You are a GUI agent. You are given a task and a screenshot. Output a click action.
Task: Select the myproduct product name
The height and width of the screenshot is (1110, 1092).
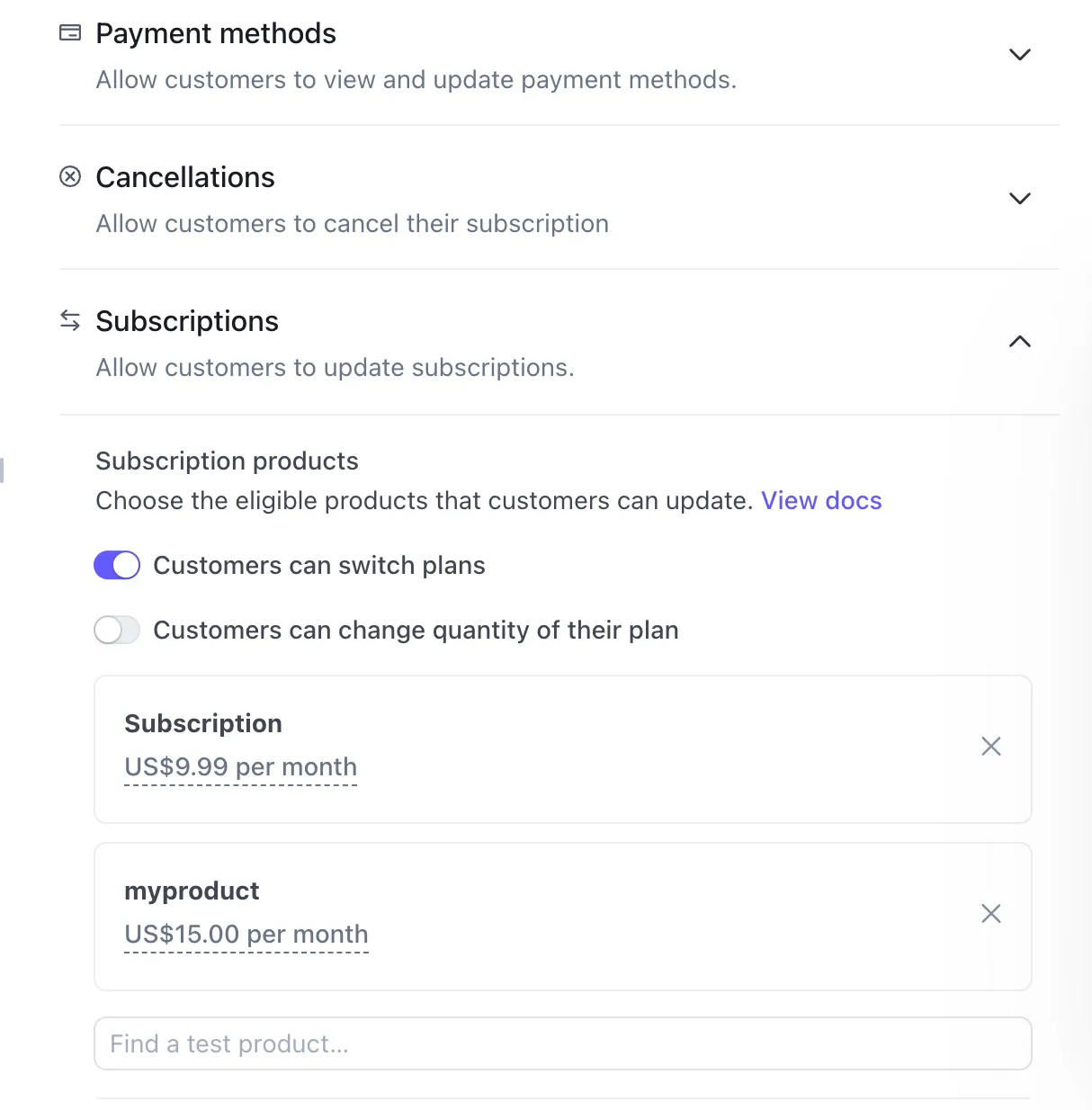click(x=192, y=891)
